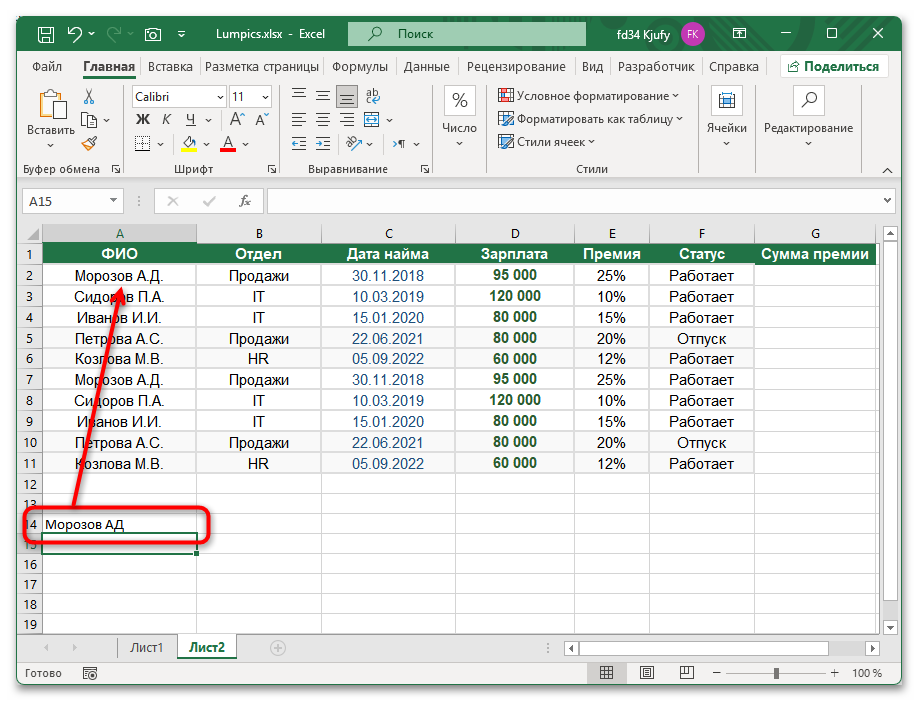
Task: Click the camera icon in Quick Access toolbar
Action: (152, 33)
